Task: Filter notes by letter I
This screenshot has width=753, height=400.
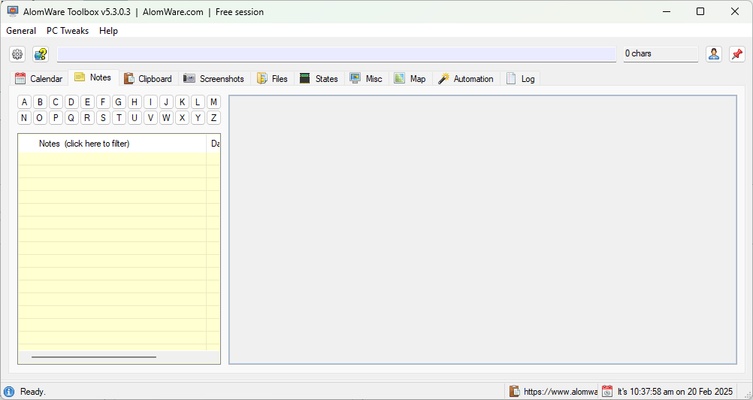Action: point(150,102)
